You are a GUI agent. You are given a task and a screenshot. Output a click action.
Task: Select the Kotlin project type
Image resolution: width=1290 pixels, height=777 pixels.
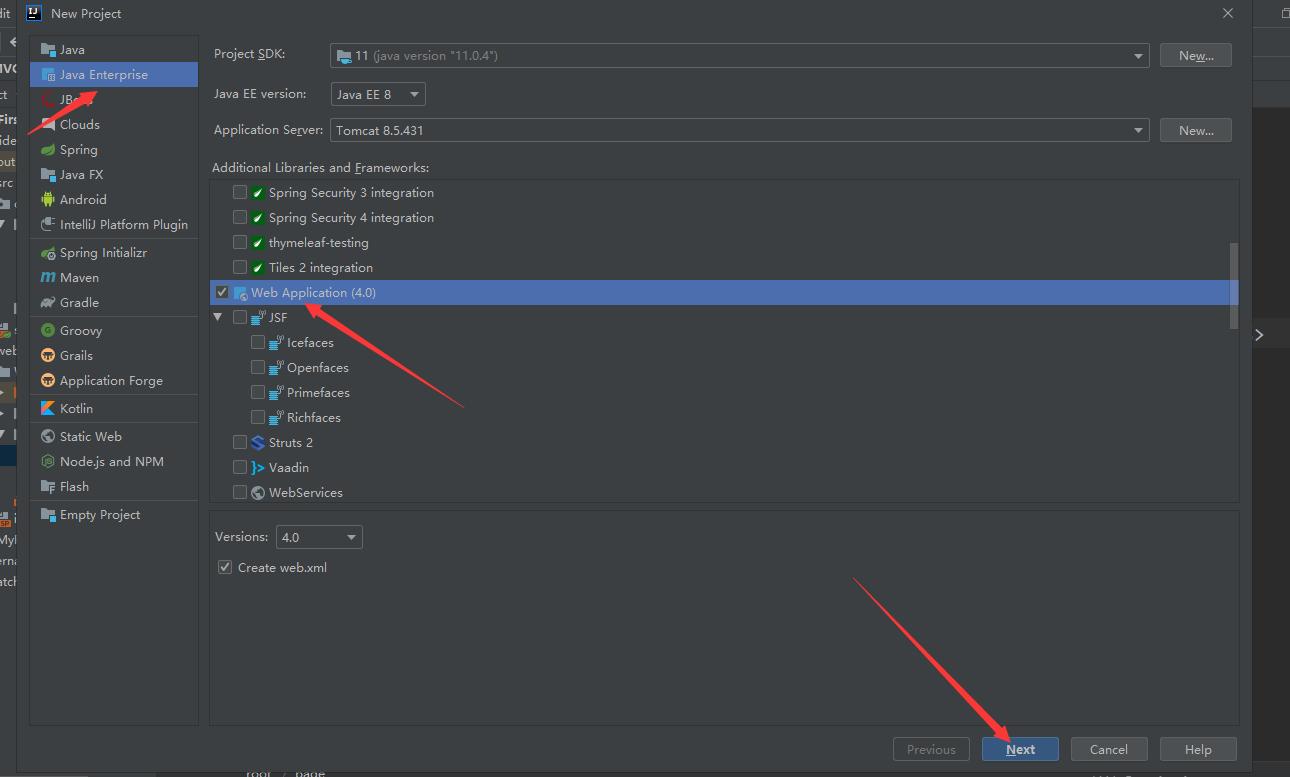click(113, 408)
